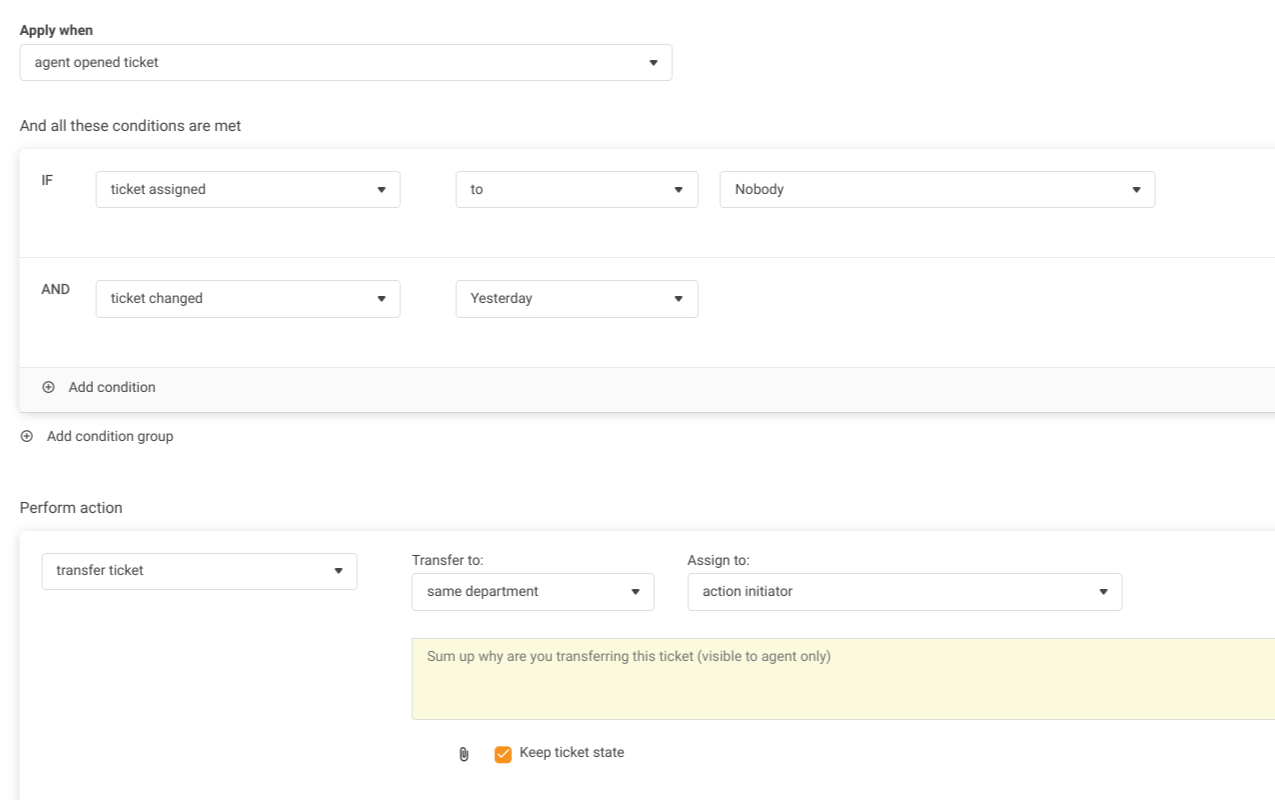The height and width of the screenshot is (800, 1275).
Task: Expand the ticket changed condition dropdown
Action: [x=247, y=298]
